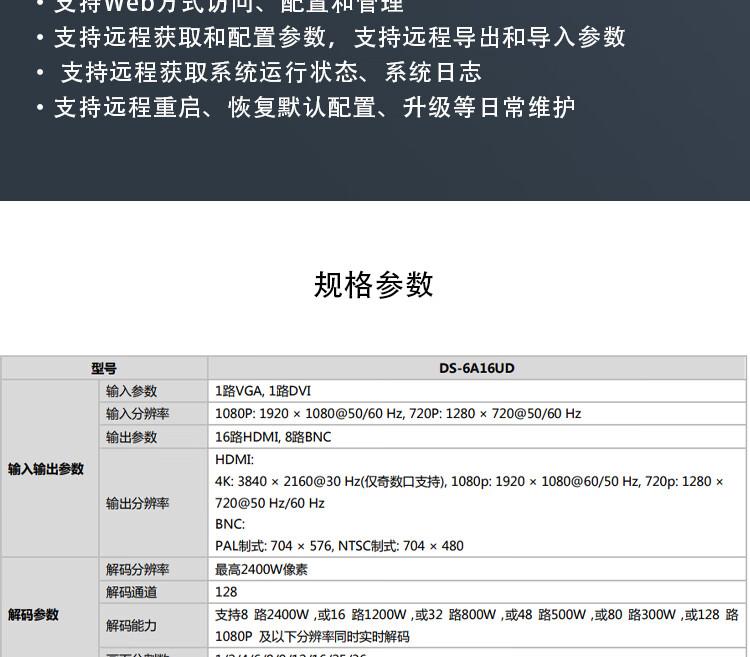Select the 支持远程重启 maintenance bullet line
This screenshot has width=750, height=657.
point(315,107)
